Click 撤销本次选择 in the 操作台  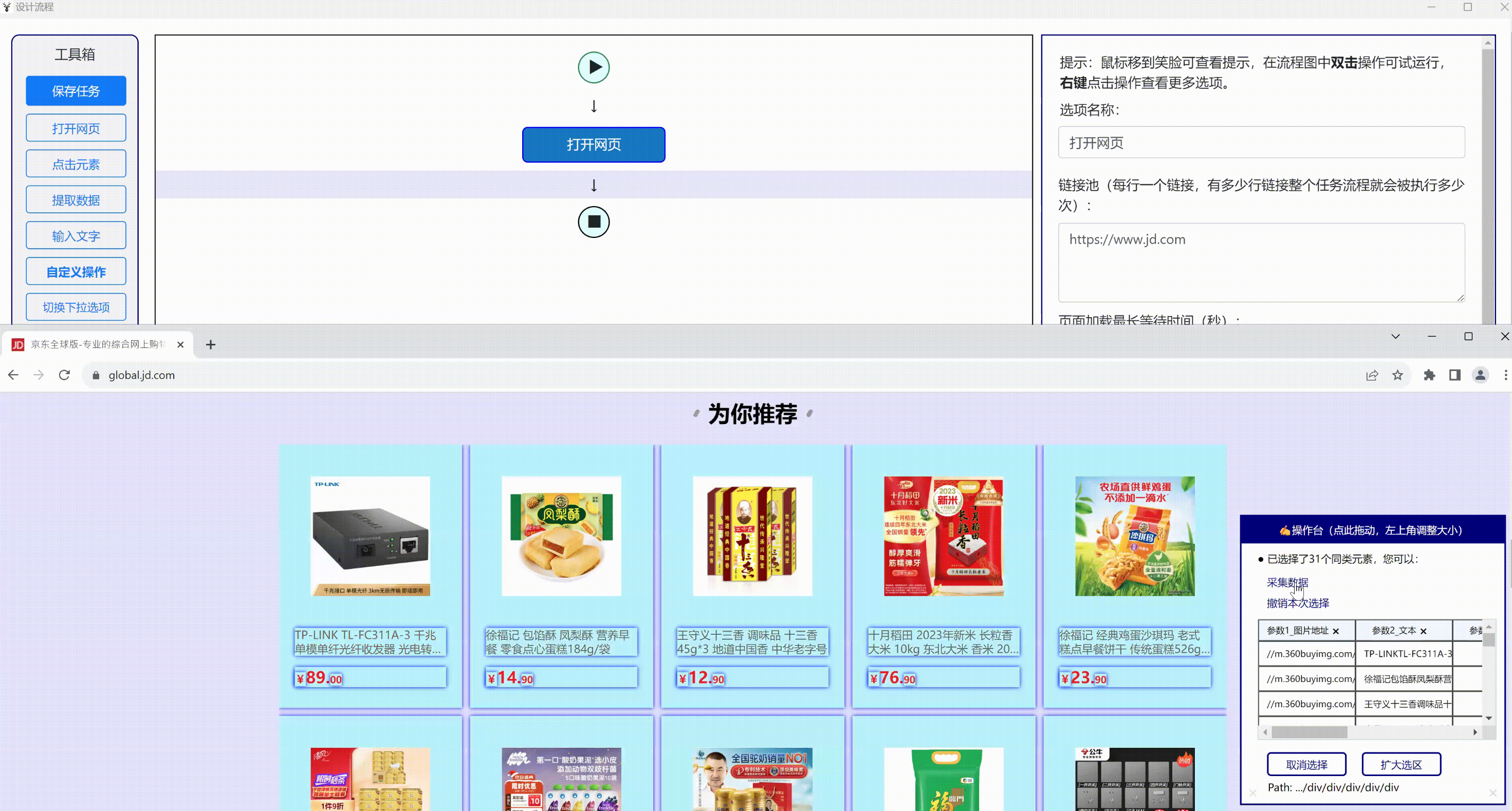pyautogui.click(x=1298, y=603)
